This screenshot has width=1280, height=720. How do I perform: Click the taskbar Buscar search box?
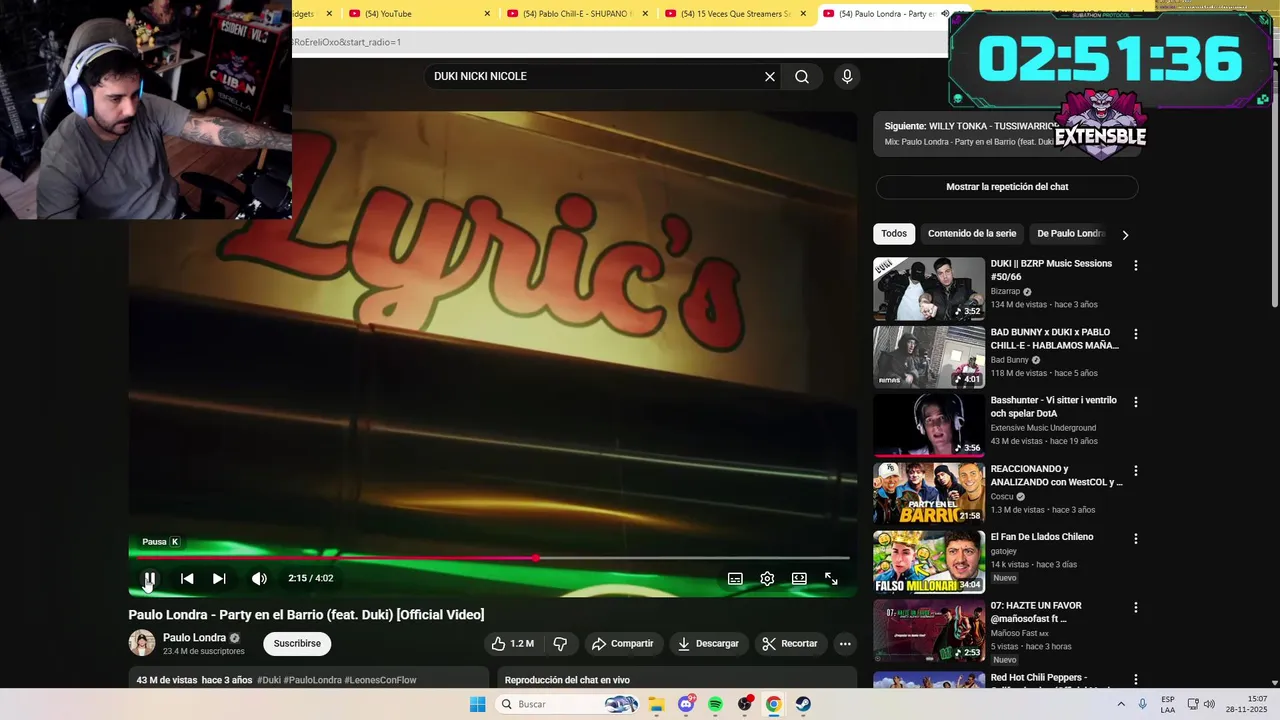[568, 704]
